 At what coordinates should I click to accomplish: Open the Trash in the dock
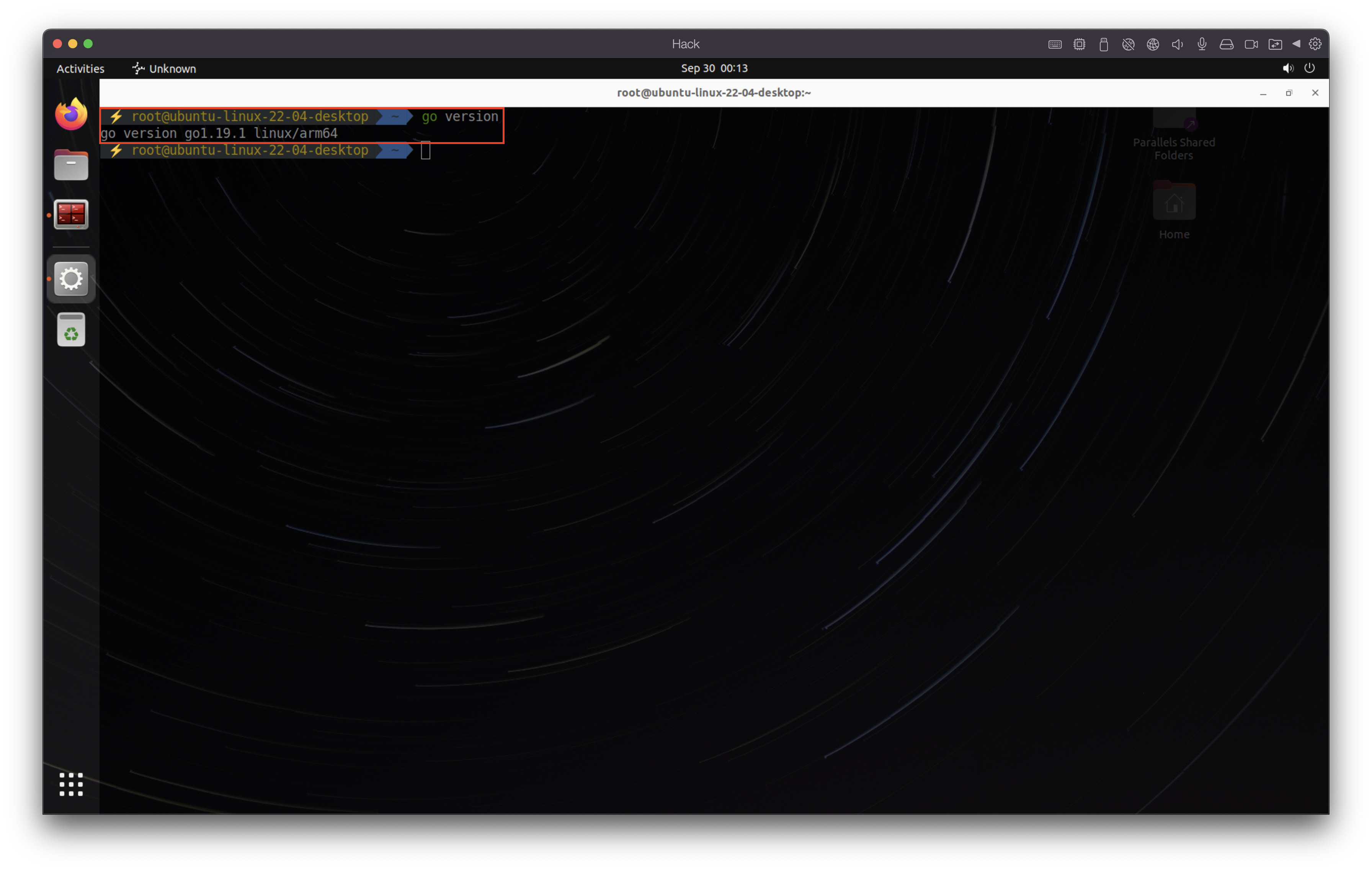coord(71,329)
